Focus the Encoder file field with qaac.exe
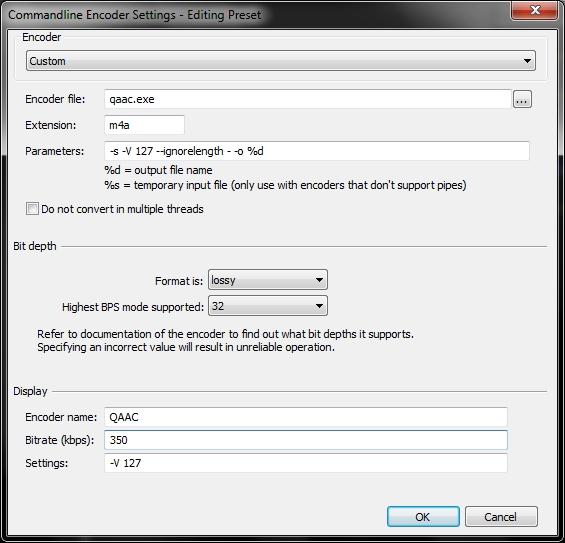 [x=308, y=99]
